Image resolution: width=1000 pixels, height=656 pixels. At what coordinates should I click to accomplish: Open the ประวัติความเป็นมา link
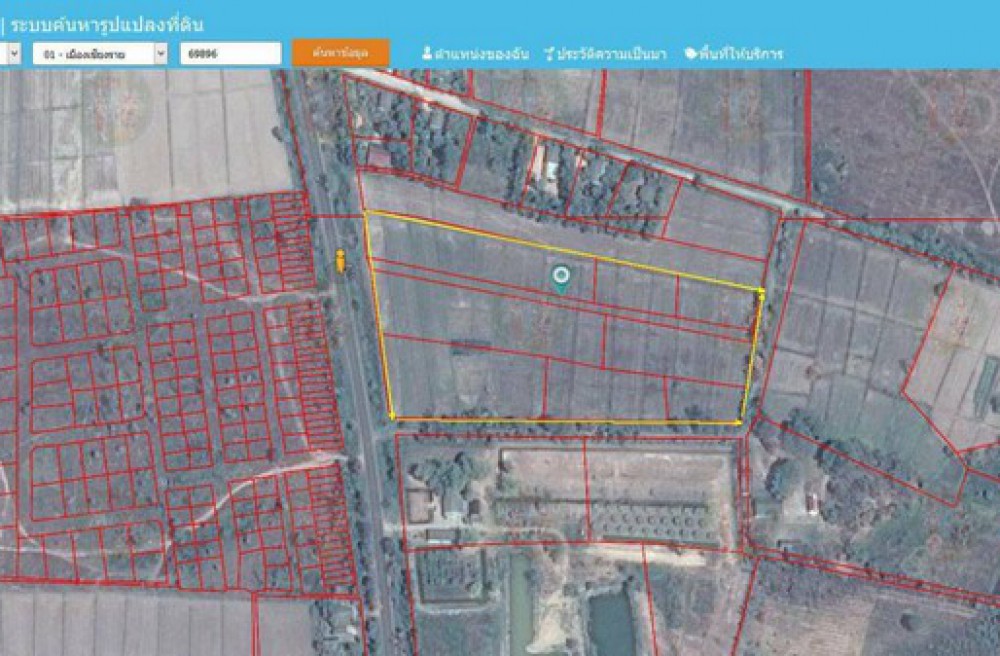(x=611, y=54)
